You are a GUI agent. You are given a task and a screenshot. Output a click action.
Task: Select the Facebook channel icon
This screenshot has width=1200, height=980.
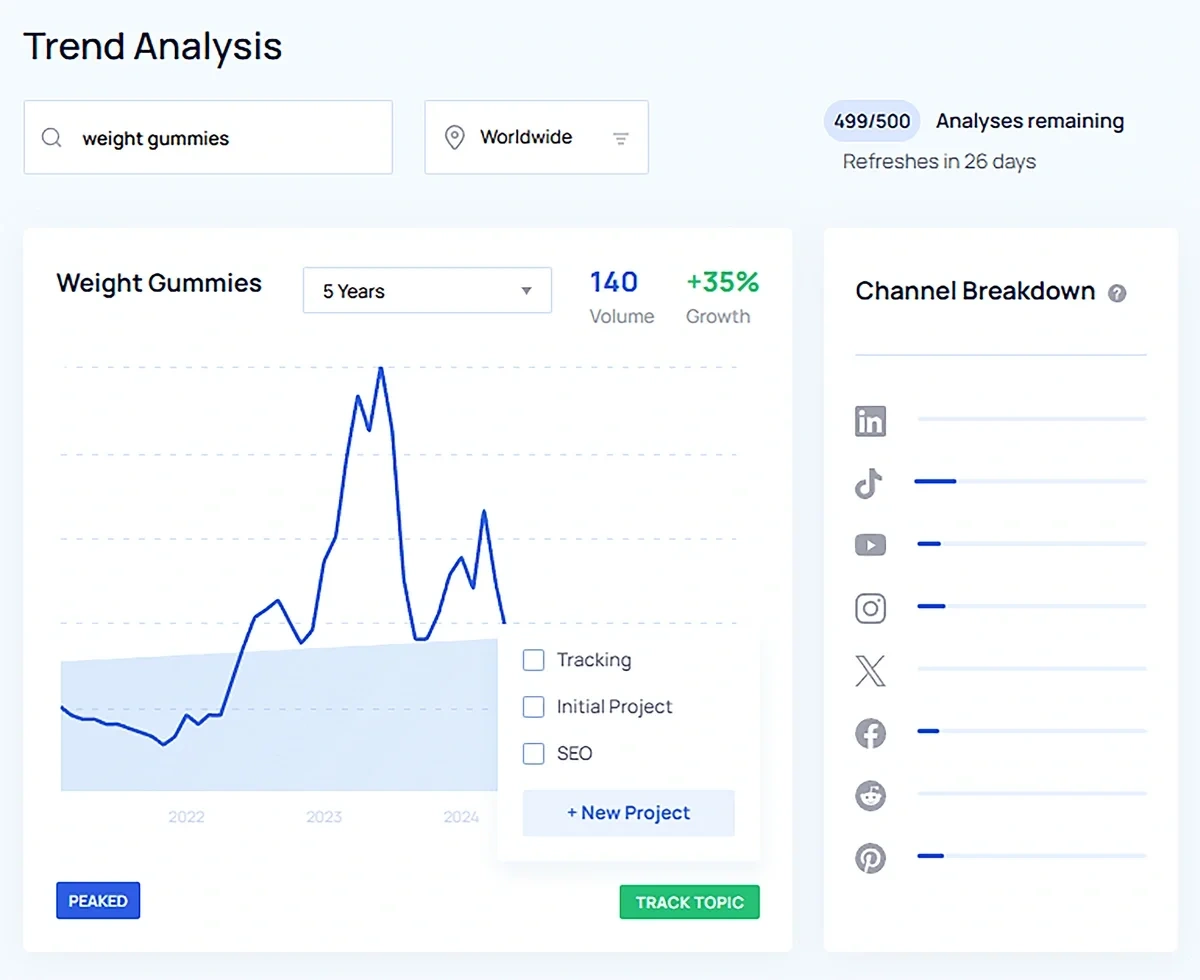(870, 733)
